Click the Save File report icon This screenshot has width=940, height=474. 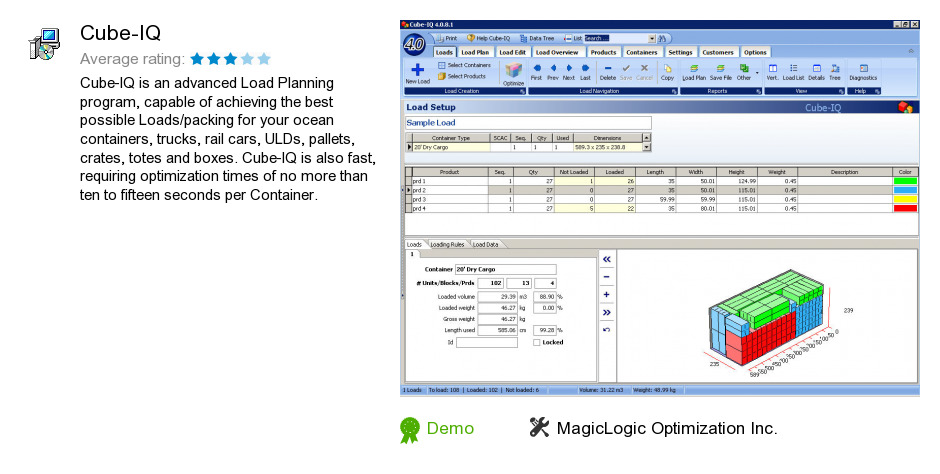click(x=721, y=68)
